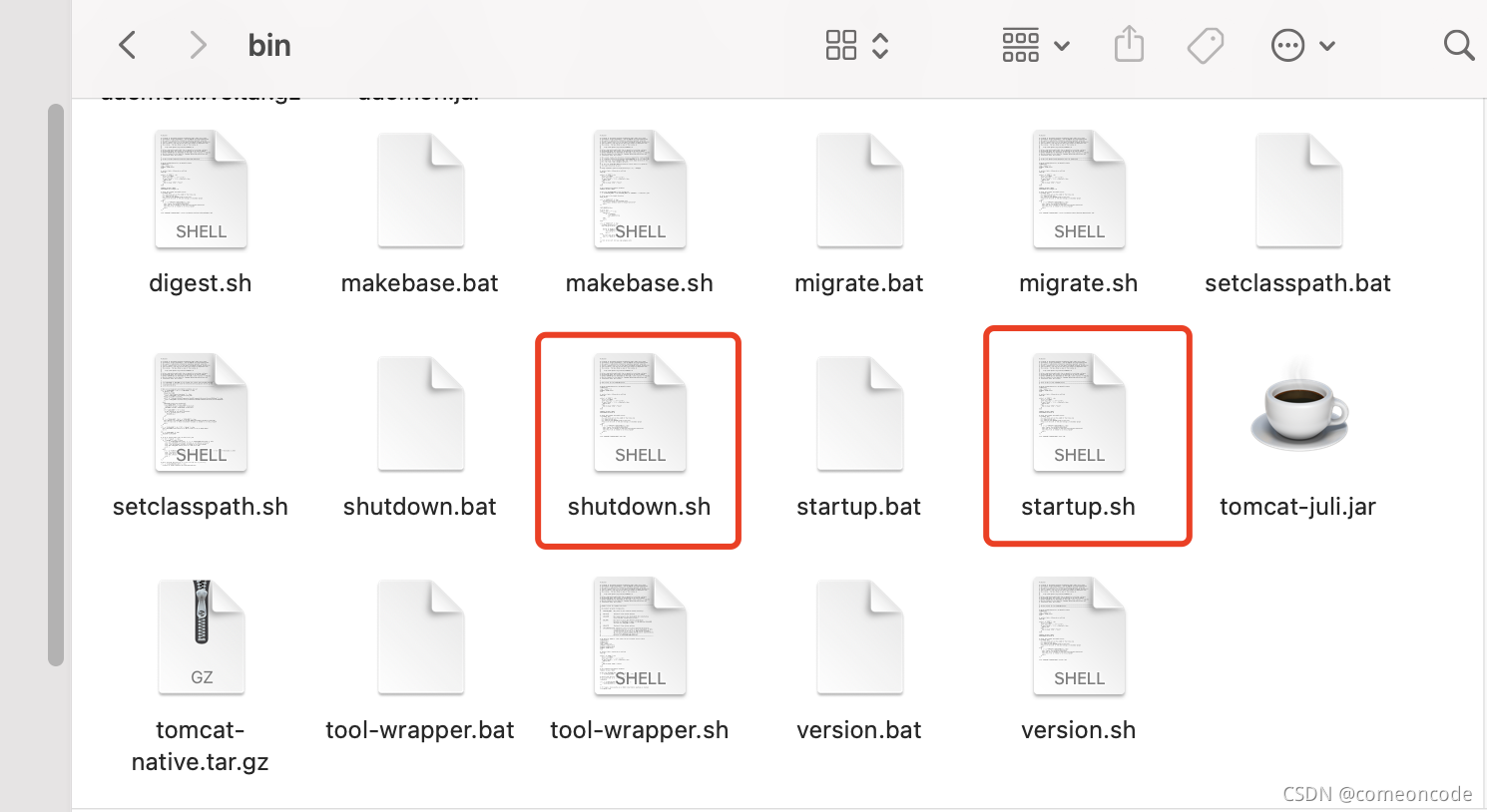This screenshot has height=812, width=1487.
Task: Click the file name 'tool-wrapper.sh'
Action: tap(640, 730)
